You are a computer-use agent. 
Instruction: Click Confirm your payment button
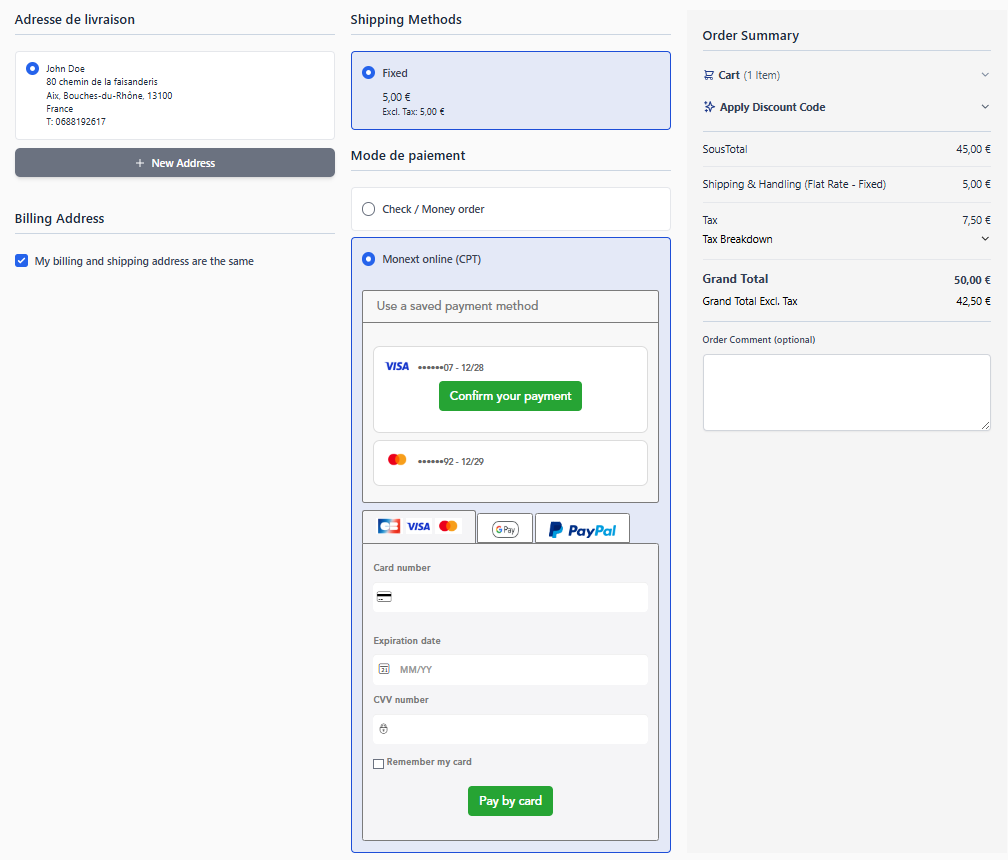(x=510, y=396)
